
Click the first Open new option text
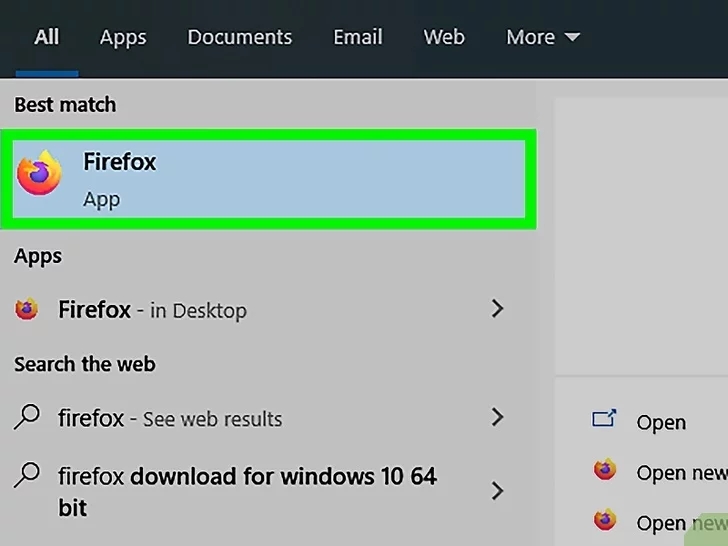[682, 473]
